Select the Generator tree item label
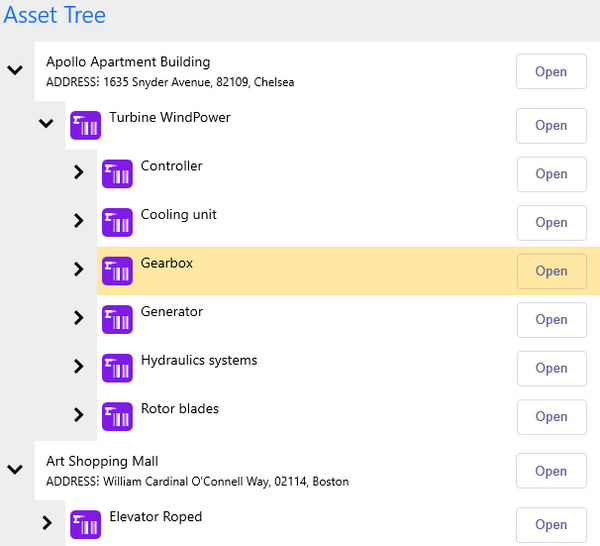 (172, 312)
